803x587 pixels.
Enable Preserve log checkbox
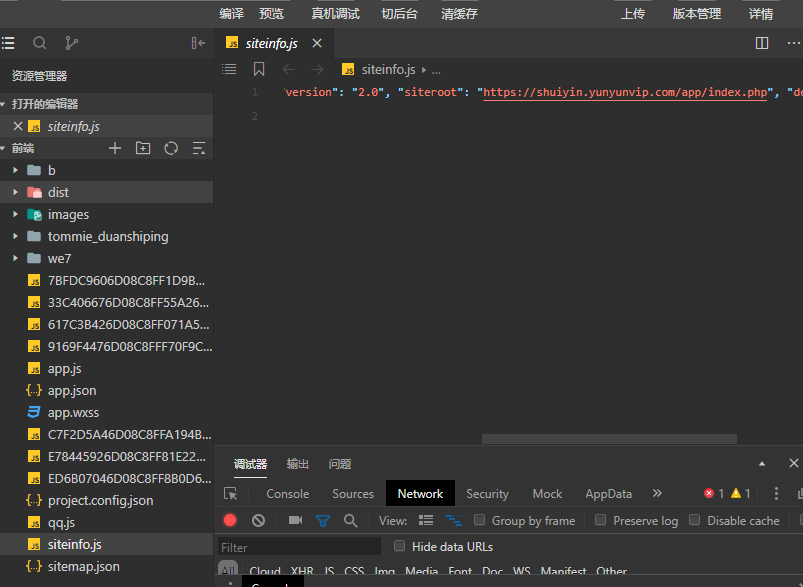[x=601, y=520]
